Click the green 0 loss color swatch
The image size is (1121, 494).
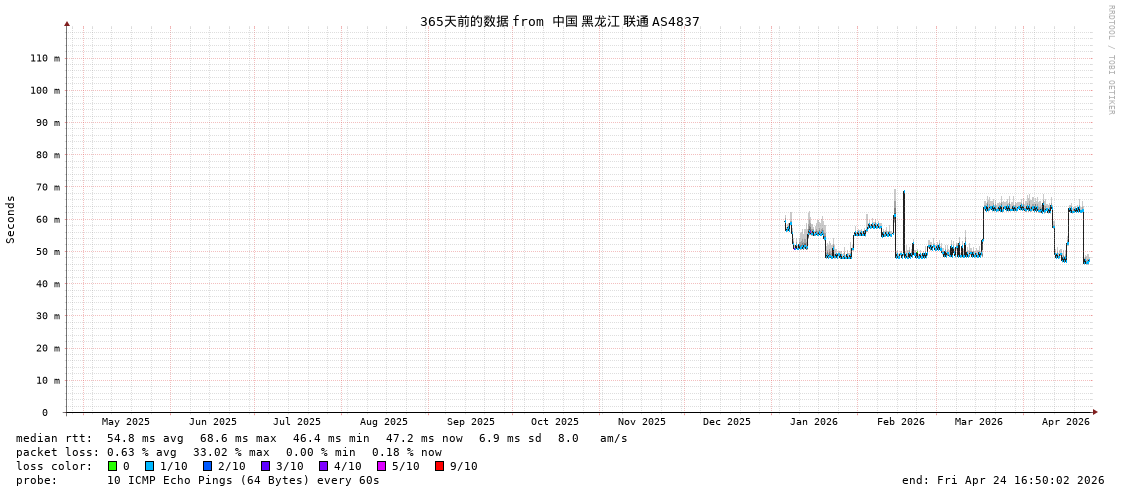pyautogui.click(x=112, y=466)
